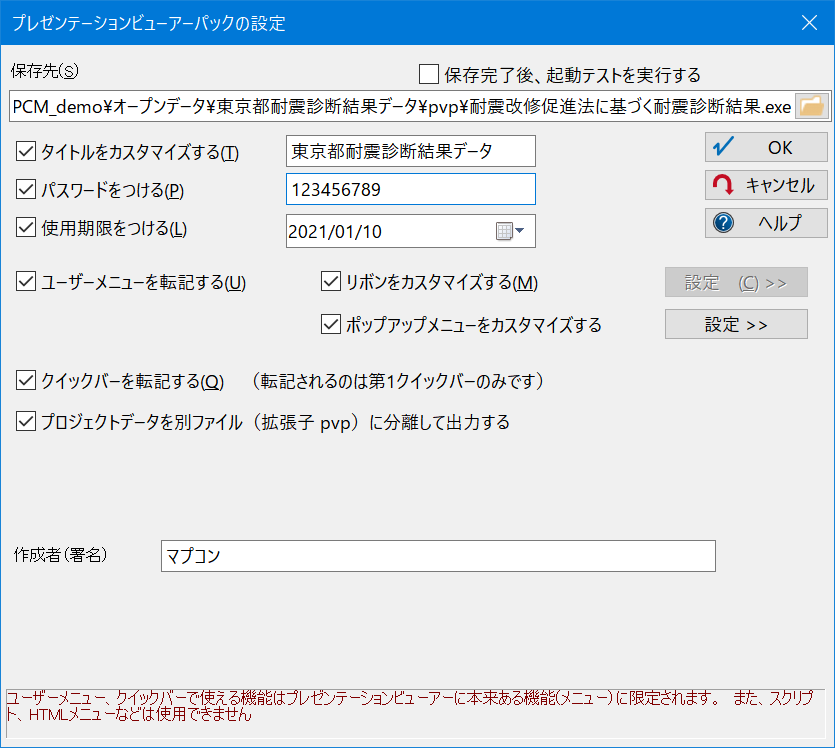Check 保存完了後、起動テストを実行する checkbox
835x748 pixels.
[x=429, y=75]
